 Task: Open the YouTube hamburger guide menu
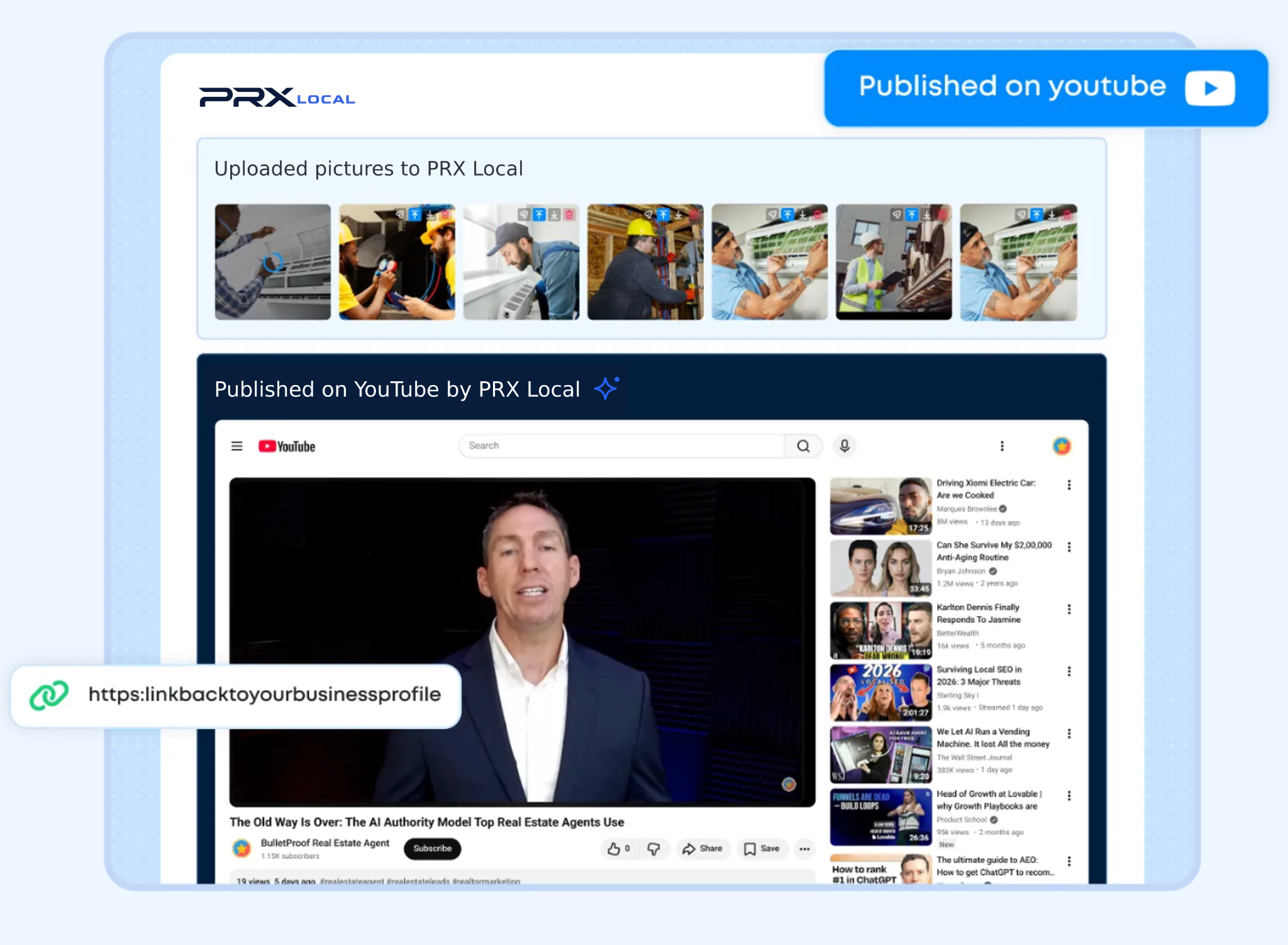236,446
